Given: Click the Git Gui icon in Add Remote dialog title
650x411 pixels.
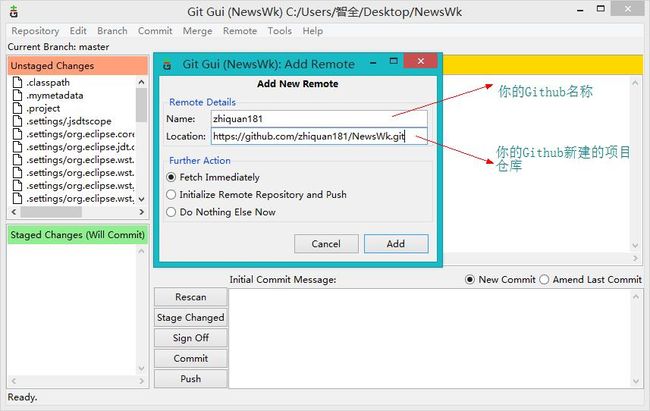Looking at the screenshot, I should (x=167, y=65).
